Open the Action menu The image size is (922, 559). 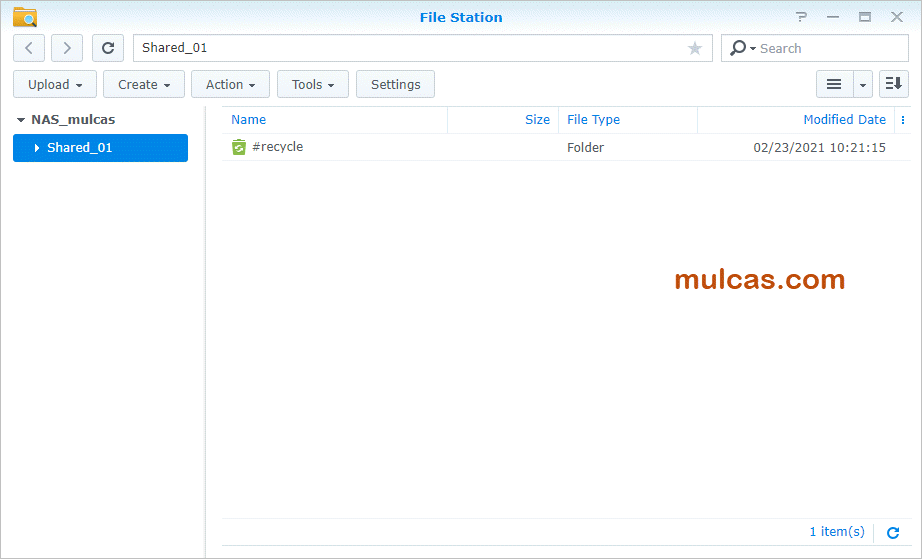230,85
